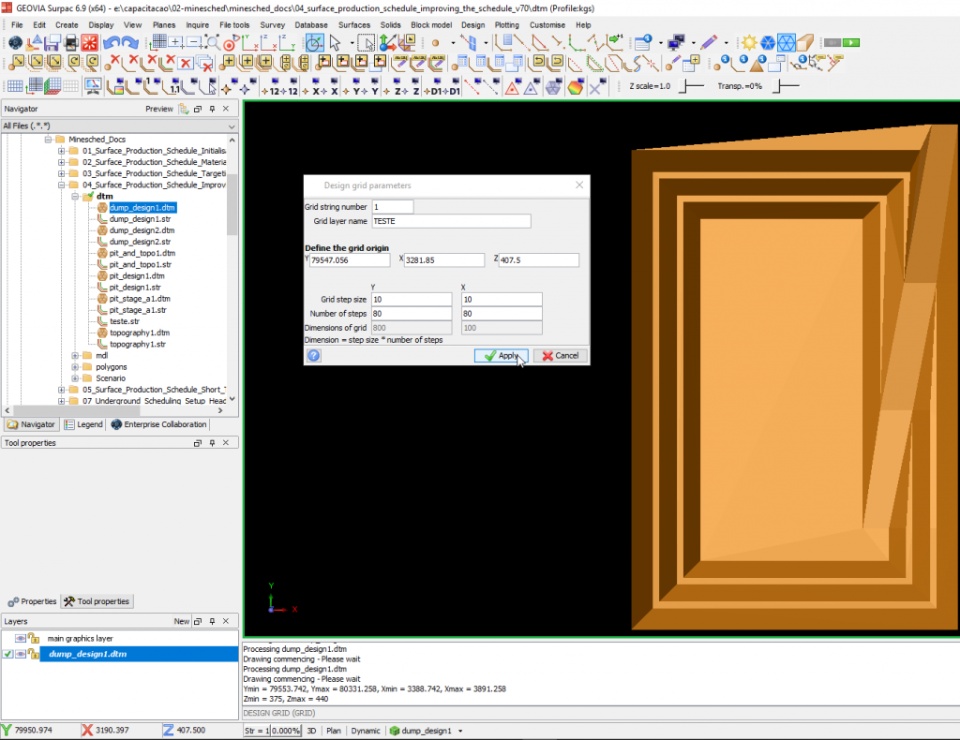Image resolution: width=960 pixels, height=740 pixels.
Task: Open the Block model menu
Action: pos(431,24)
